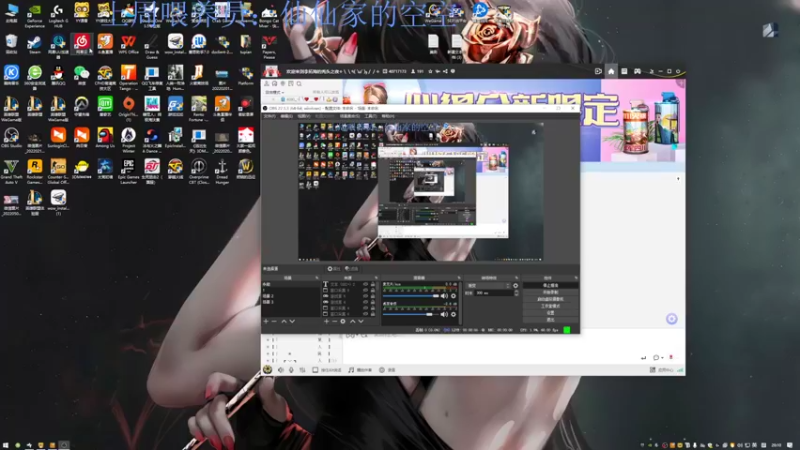
Task: Select the OBS Studio desktop shortcut
Action: [x=11, y=138]
